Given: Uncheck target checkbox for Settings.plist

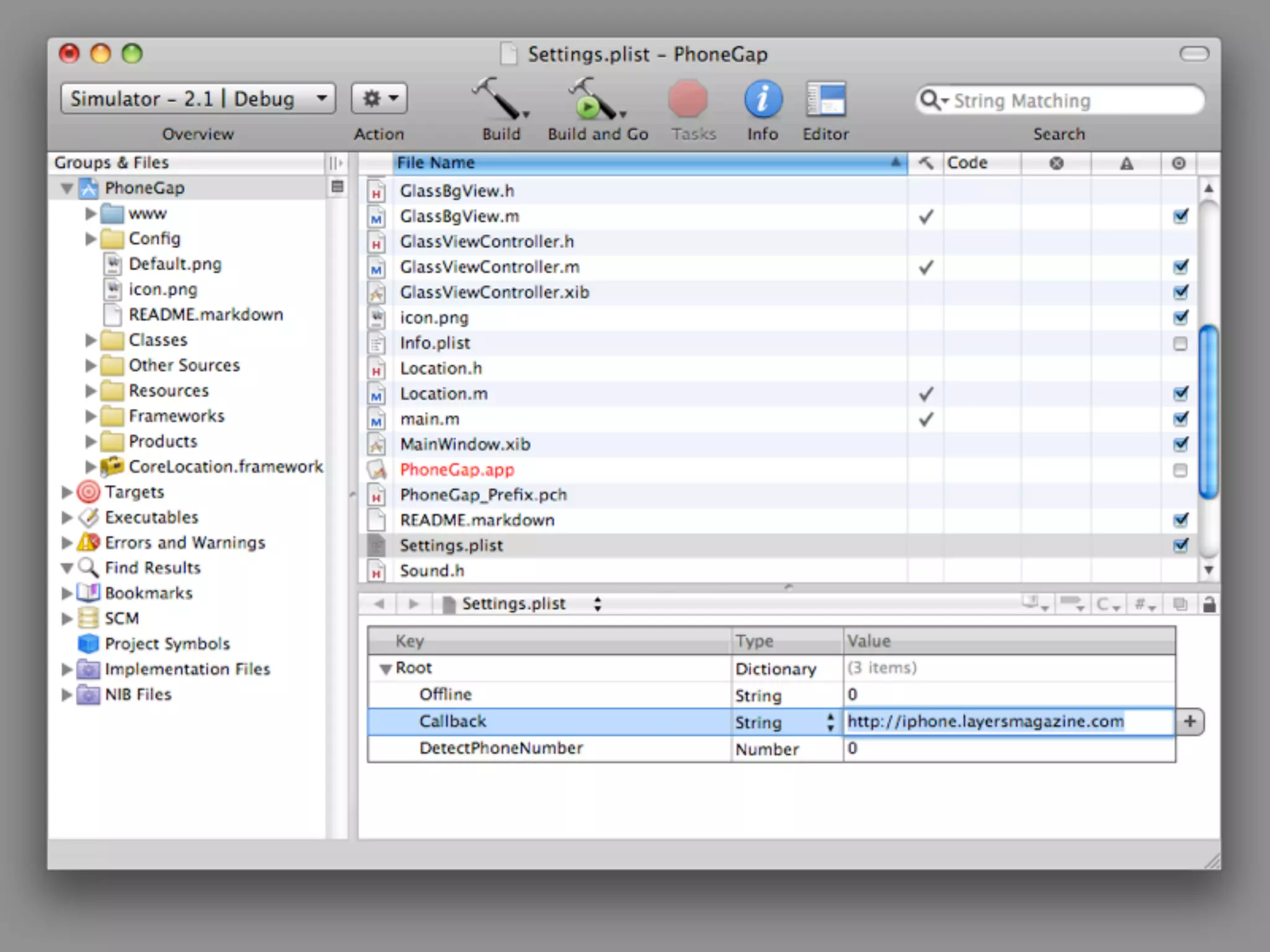Looking at the screenshot, I should click(1181, 545).
